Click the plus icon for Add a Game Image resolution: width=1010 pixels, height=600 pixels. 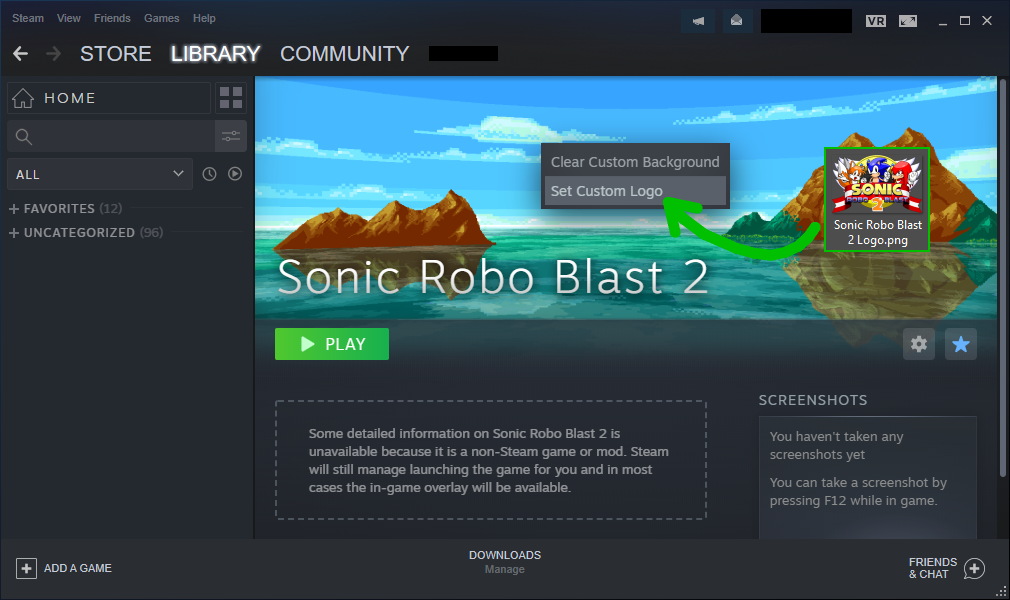pyautogui.click(x=26, y=568)
